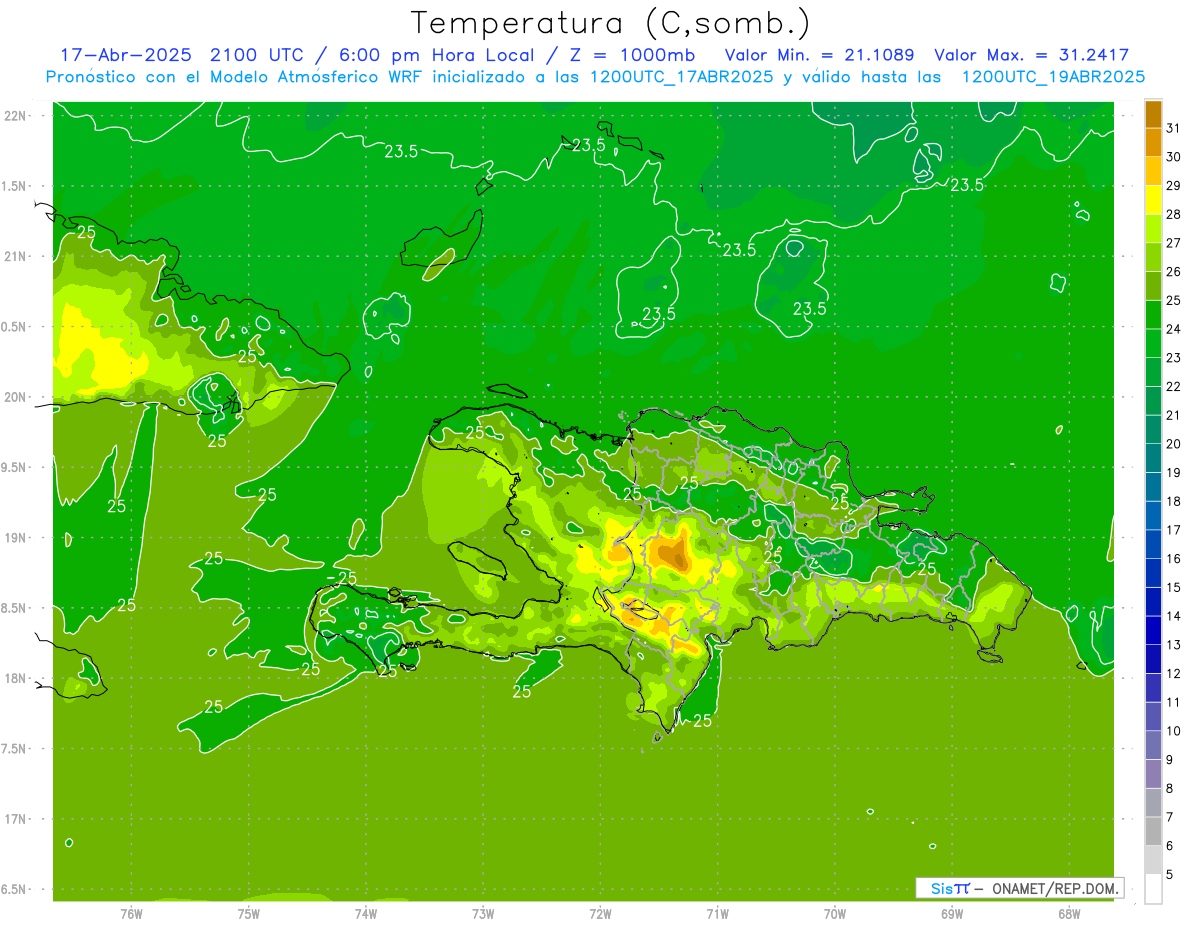
Task: Click the '5' label on the color scale
Action: [1170, 875]
